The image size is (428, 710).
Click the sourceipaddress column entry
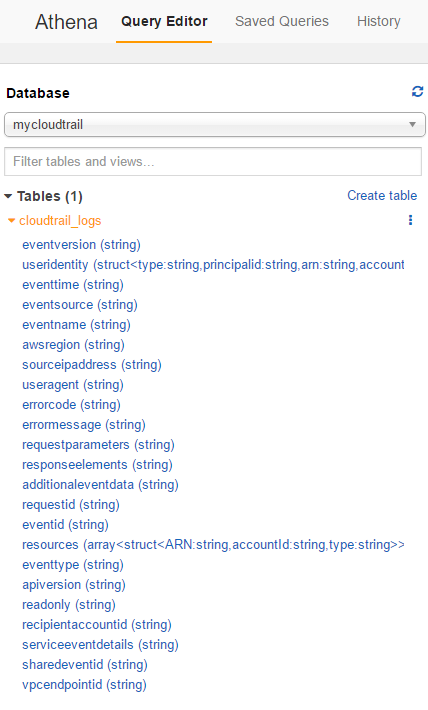pyautogui.click(x=92, y=365)
